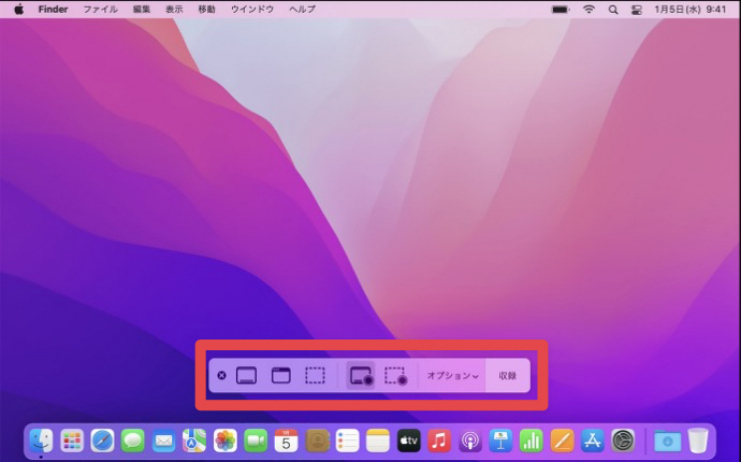The width and height of the screenshot is (742, 462).
Task: Choose record selected portion mode
Action: [396, 376]
